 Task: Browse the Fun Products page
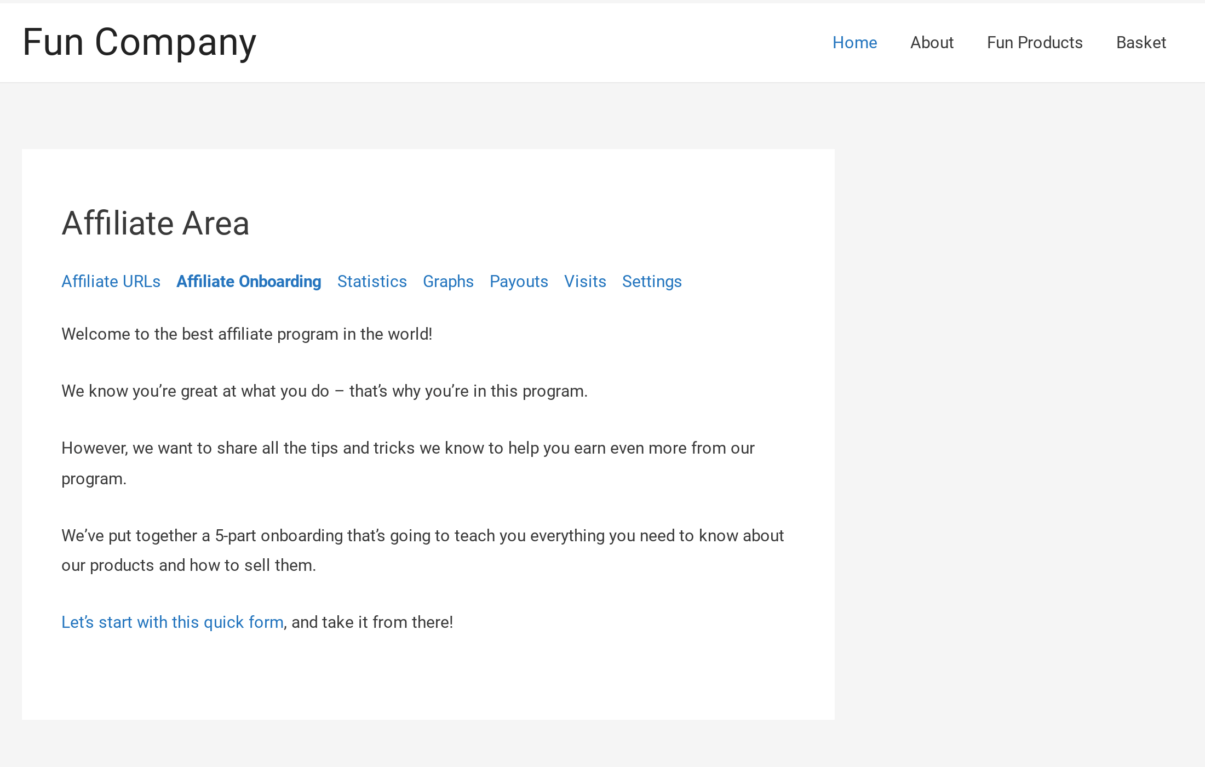tap(1034, 42)
